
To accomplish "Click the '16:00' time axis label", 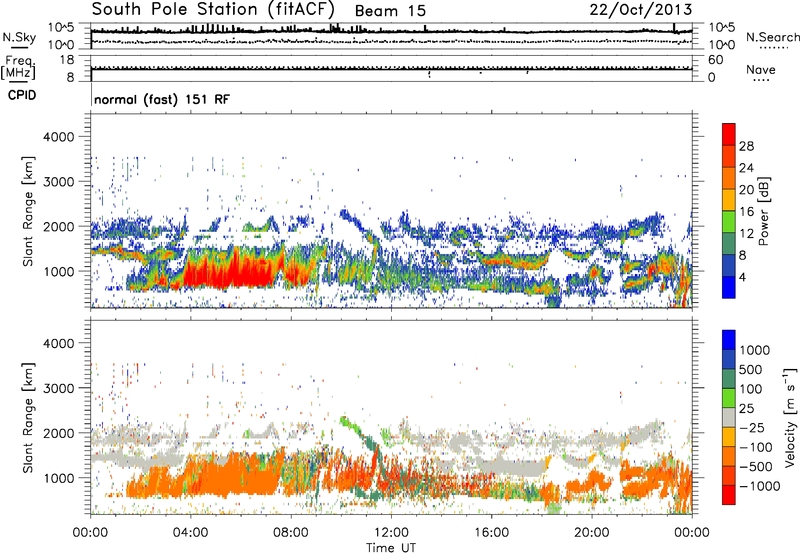I will tap(491, 533).
